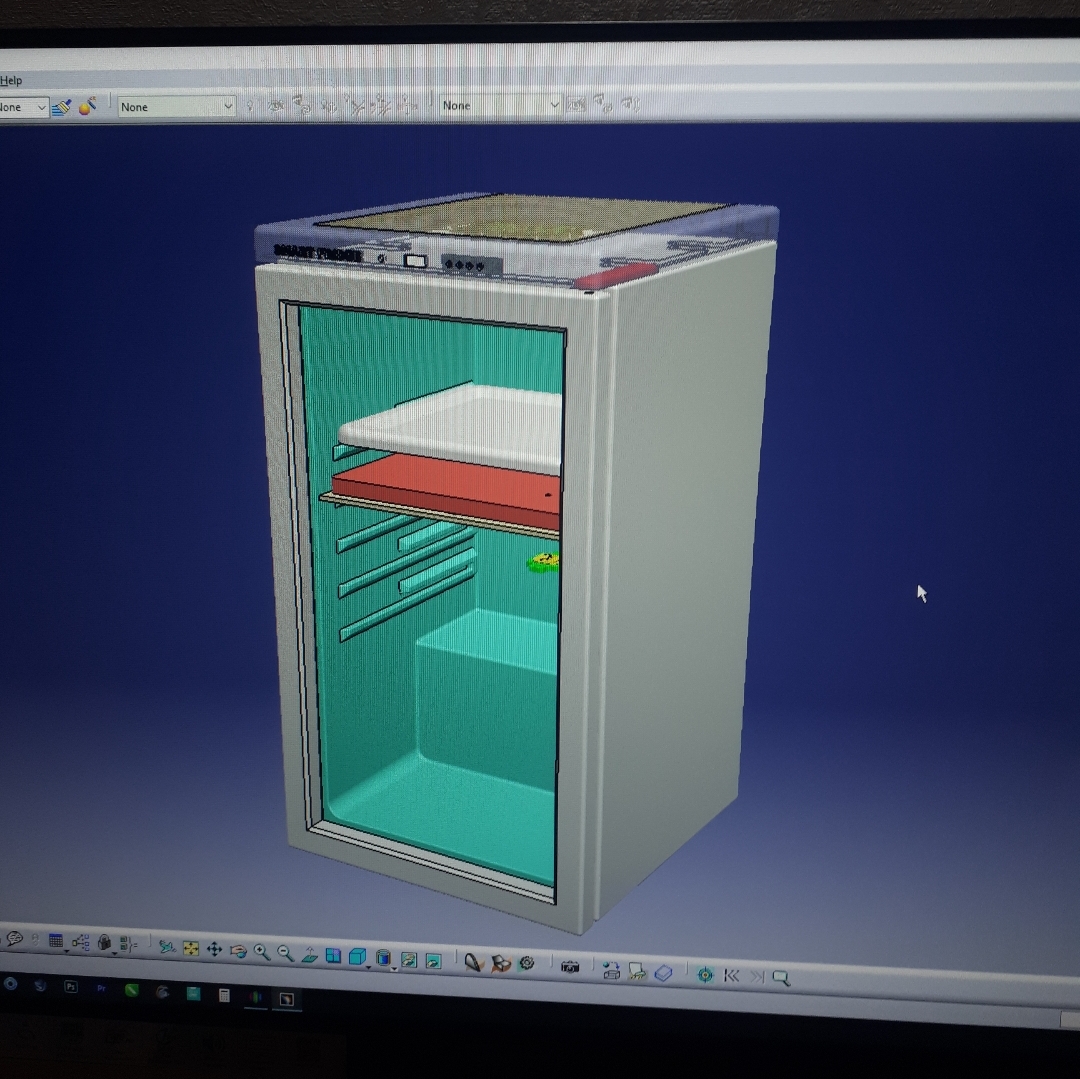This screenshot has width=1080, height=1079.
Task: Open the rightmost None dropdown in the toolbar
Action: [501, 105]
